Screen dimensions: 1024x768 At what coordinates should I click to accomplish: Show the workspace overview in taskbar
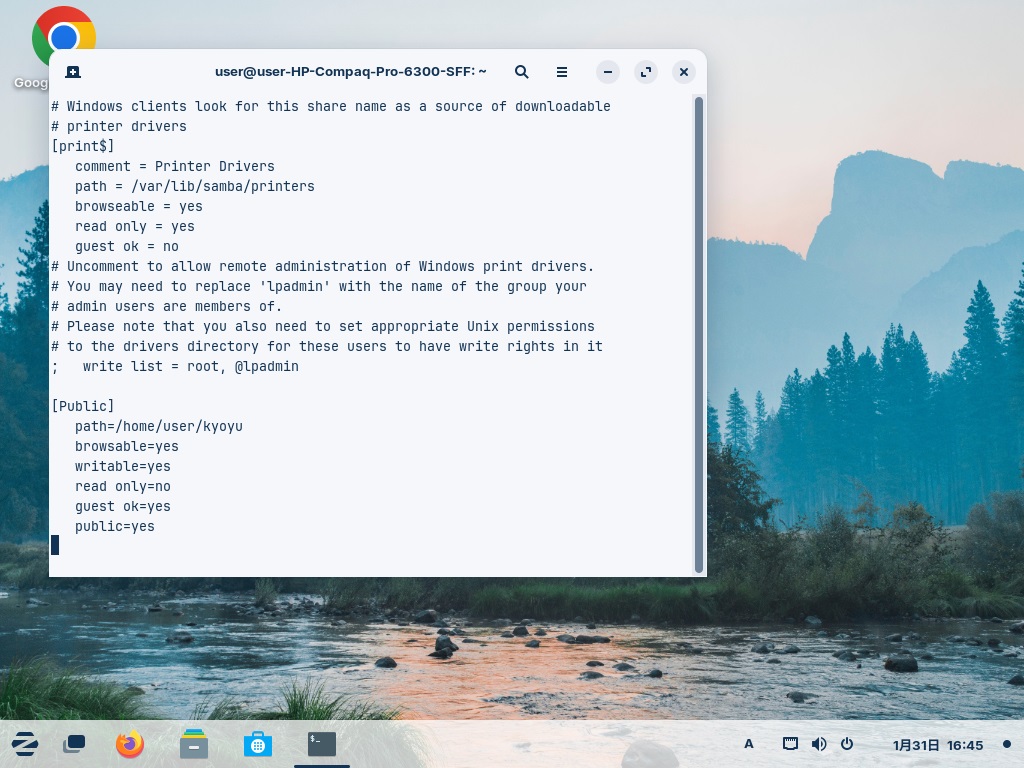coord(74,744)
